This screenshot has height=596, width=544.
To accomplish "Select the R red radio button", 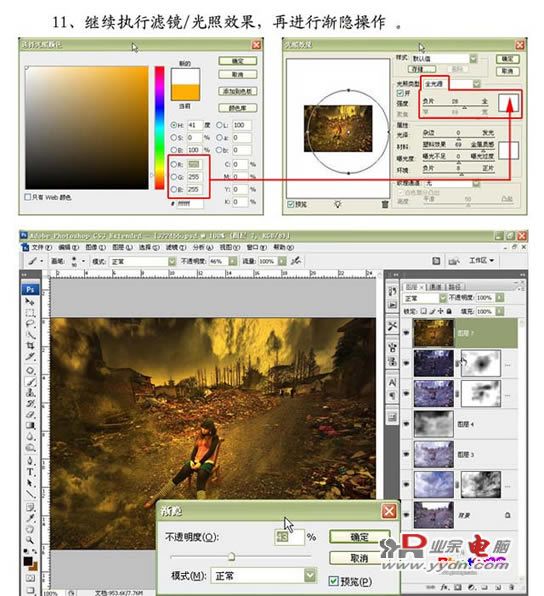I will (x=174, y=164).
